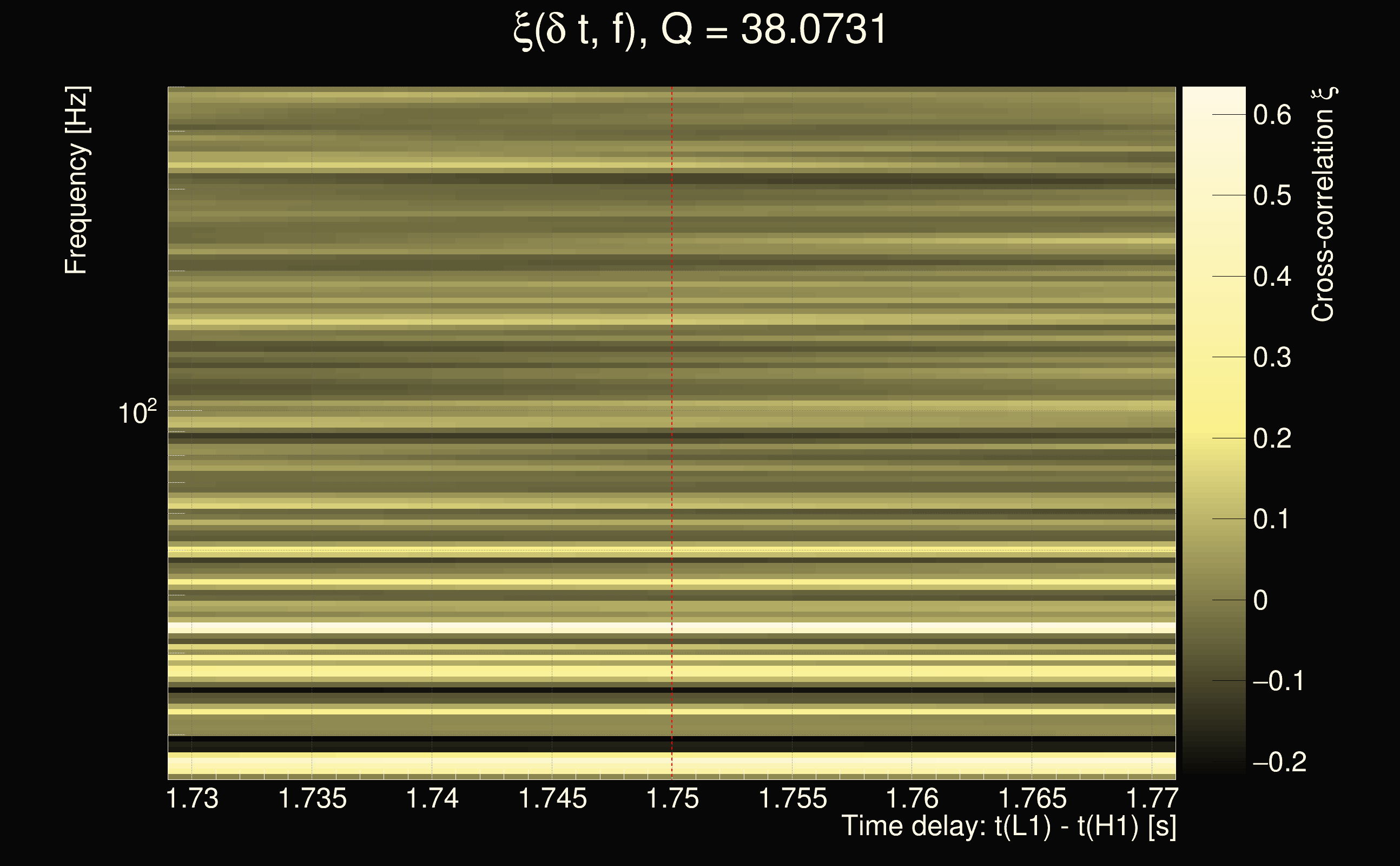Viewport: 1400px width, 866px height.
Task: Click colorbar at the 0 level
Action: tap(1213, 600)
